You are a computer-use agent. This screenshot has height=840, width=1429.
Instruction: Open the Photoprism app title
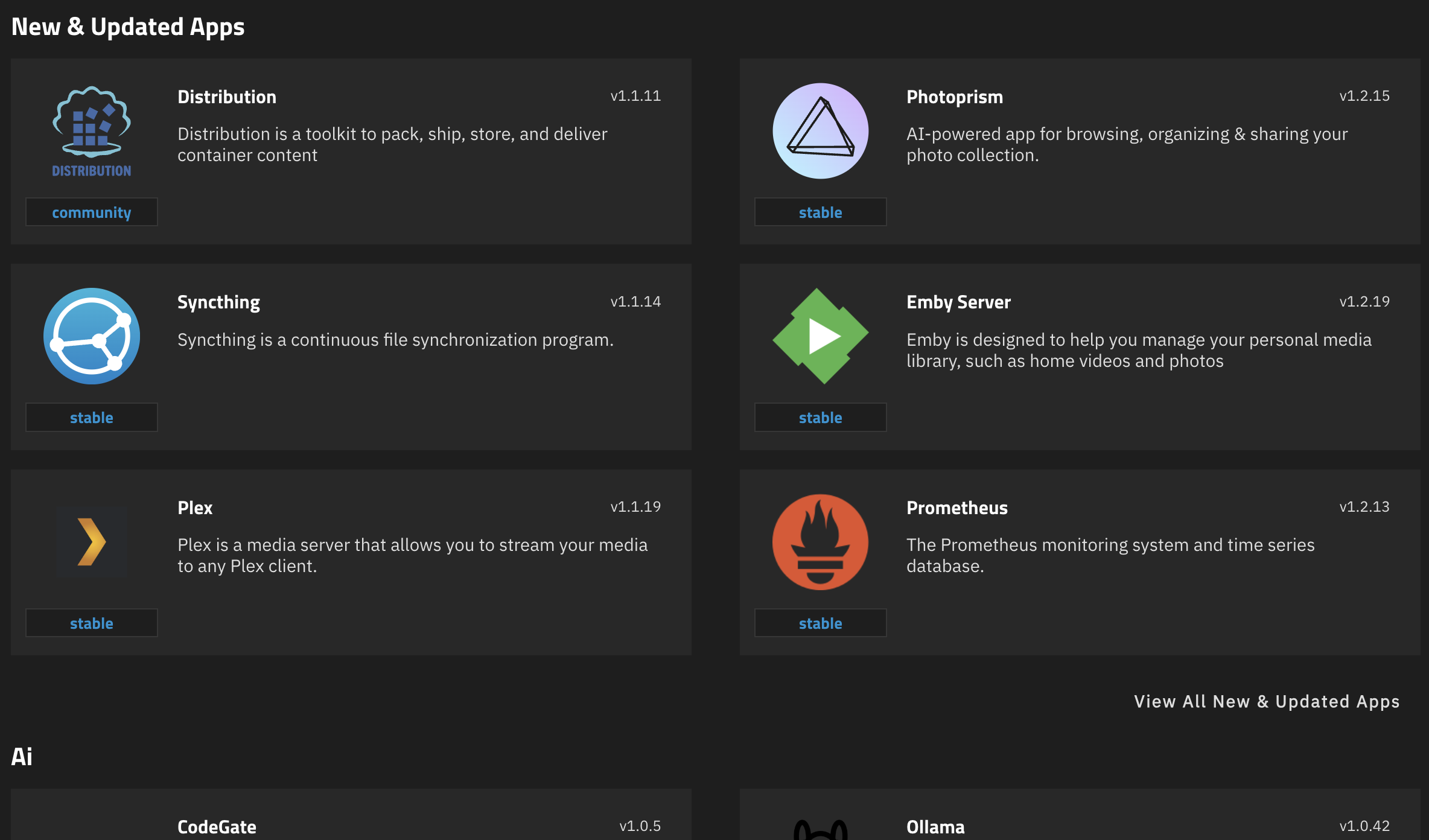pyautogui.click(x=955, y=97)
